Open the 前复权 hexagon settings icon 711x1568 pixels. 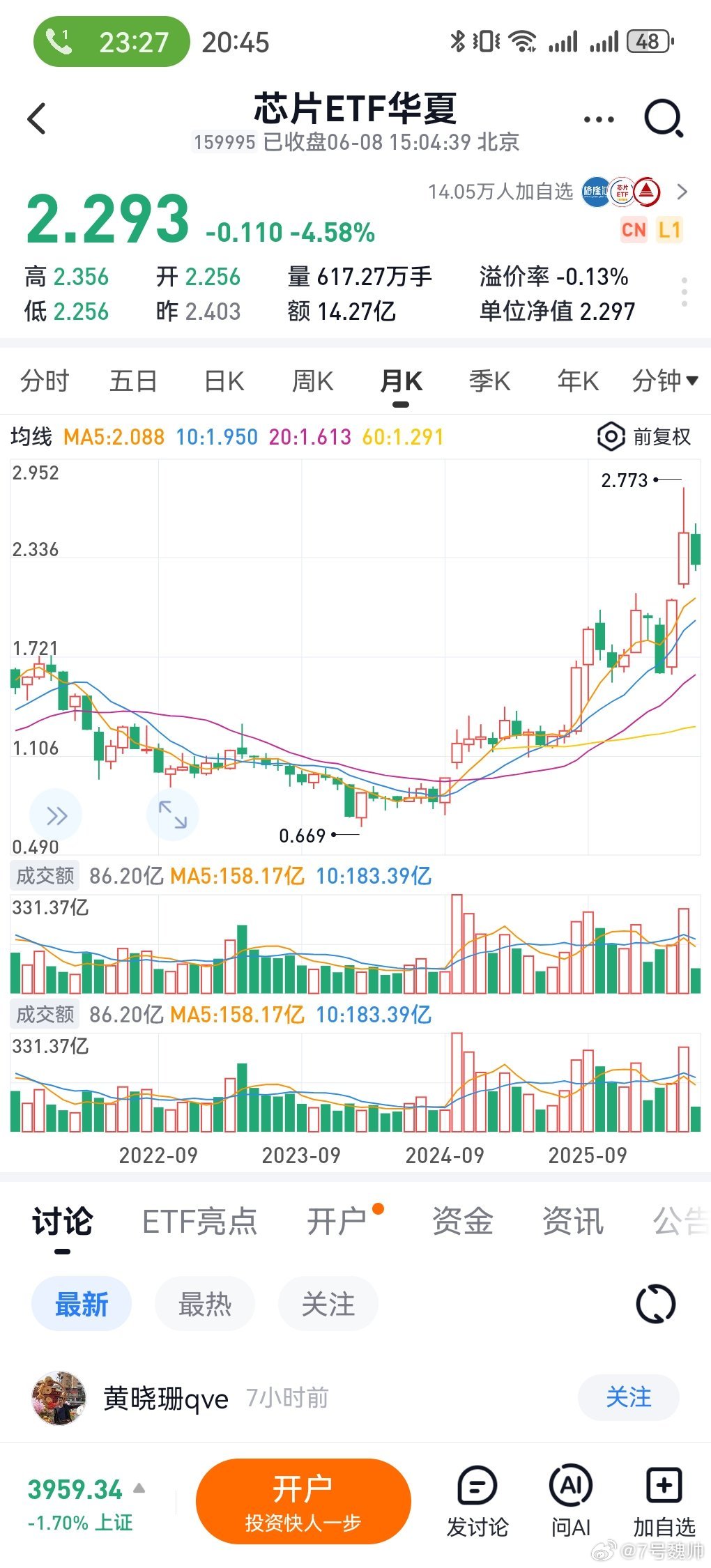coord(611,437)
